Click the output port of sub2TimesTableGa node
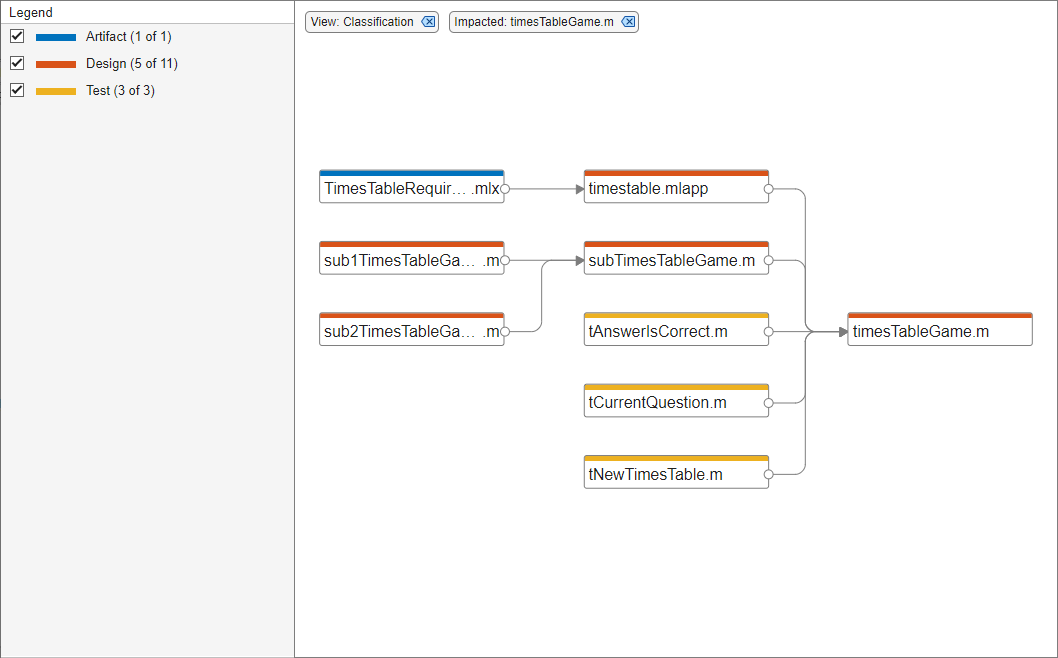 pos(505,332)
